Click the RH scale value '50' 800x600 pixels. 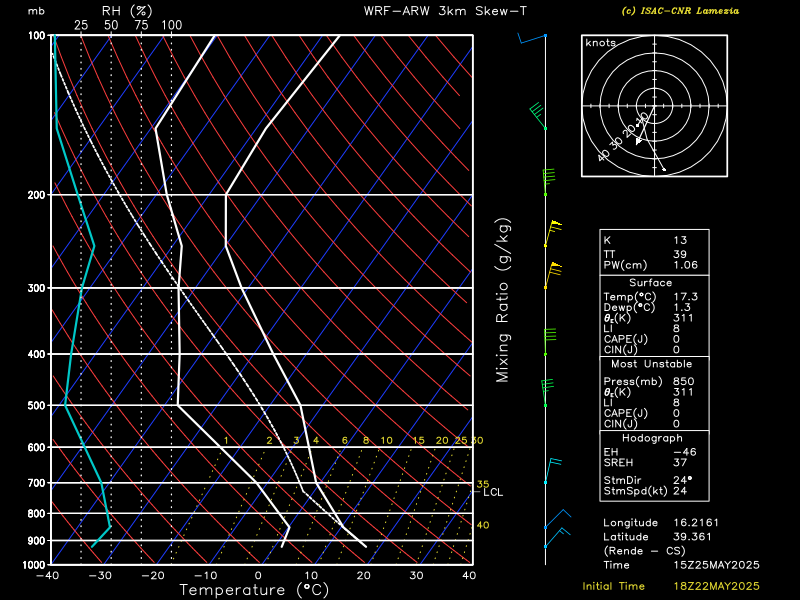pos(111,25)
